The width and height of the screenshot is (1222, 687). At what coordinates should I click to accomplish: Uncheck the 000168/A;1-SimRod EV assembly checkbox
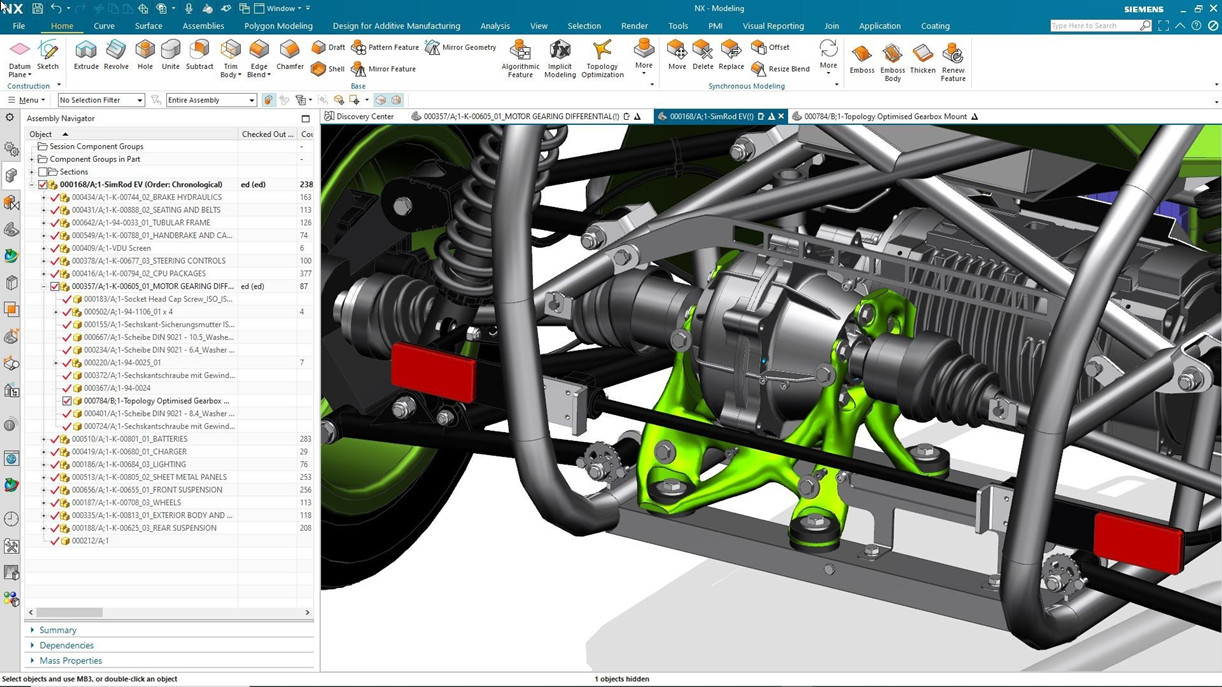tap(42, 184)
